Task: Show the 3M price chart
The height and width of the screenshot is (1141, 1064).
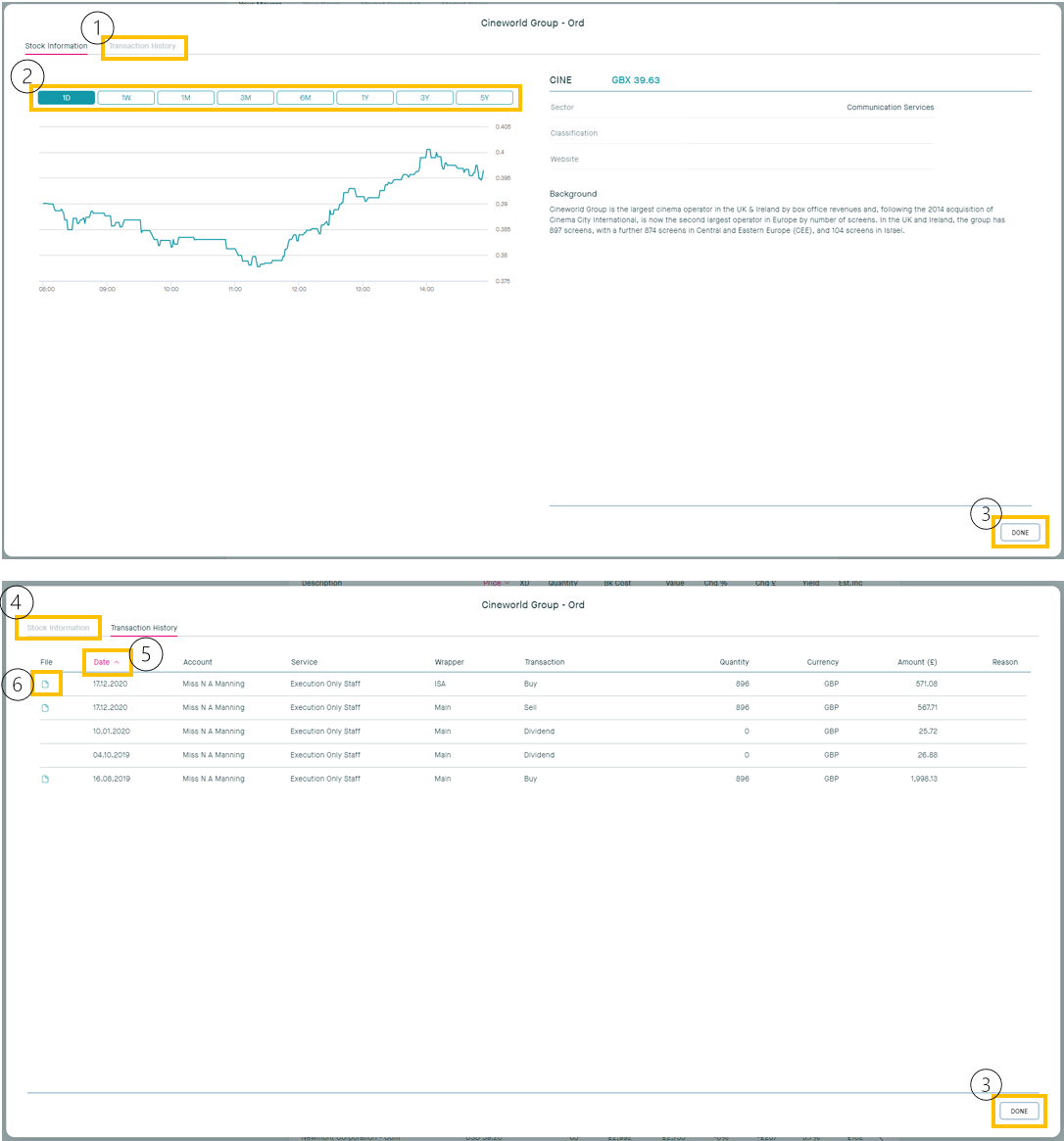Action: pyautogui.click(x=246, y=98)
